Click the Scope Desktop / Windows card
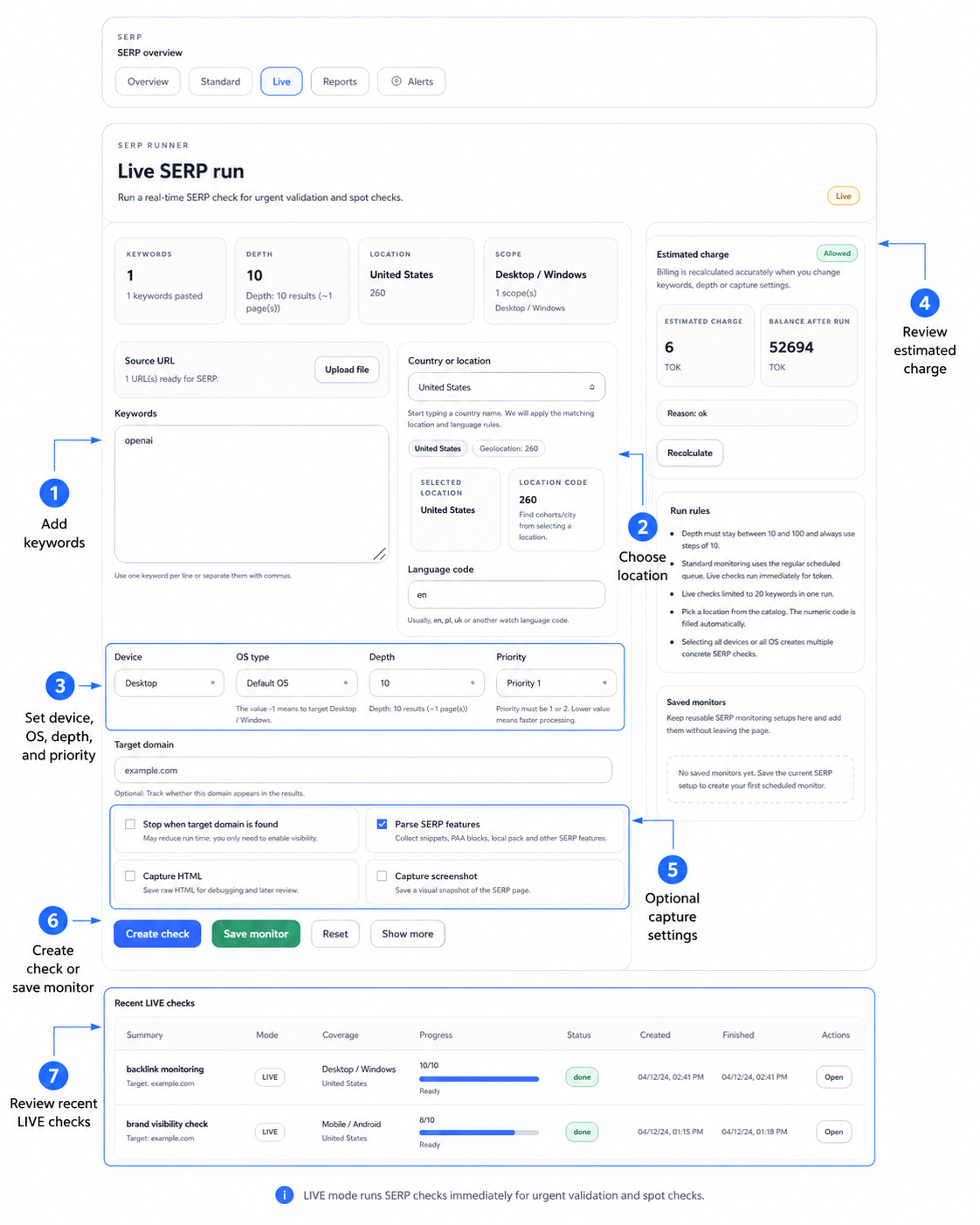Image resolution: width=980 pixels, height=1225 pixels. point(550,281)
